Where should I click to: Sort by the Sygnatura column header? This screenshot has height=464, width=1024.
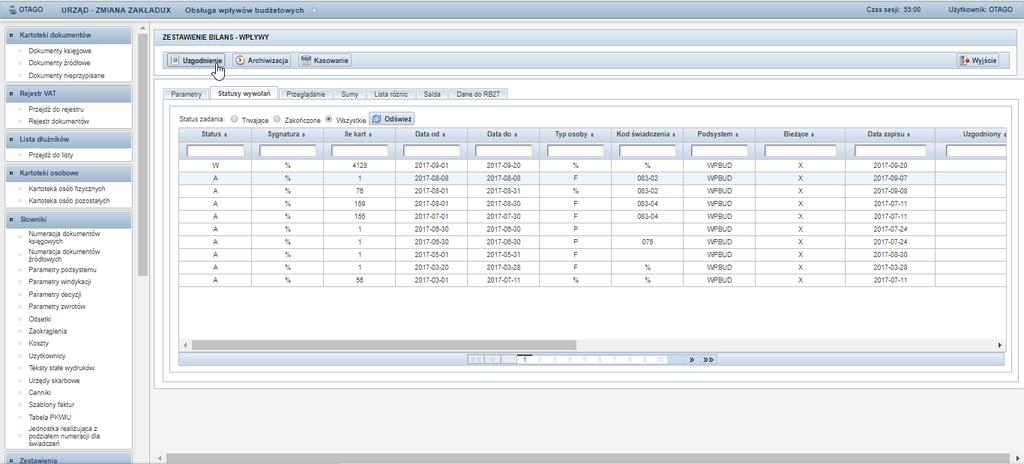coord(287,134)
